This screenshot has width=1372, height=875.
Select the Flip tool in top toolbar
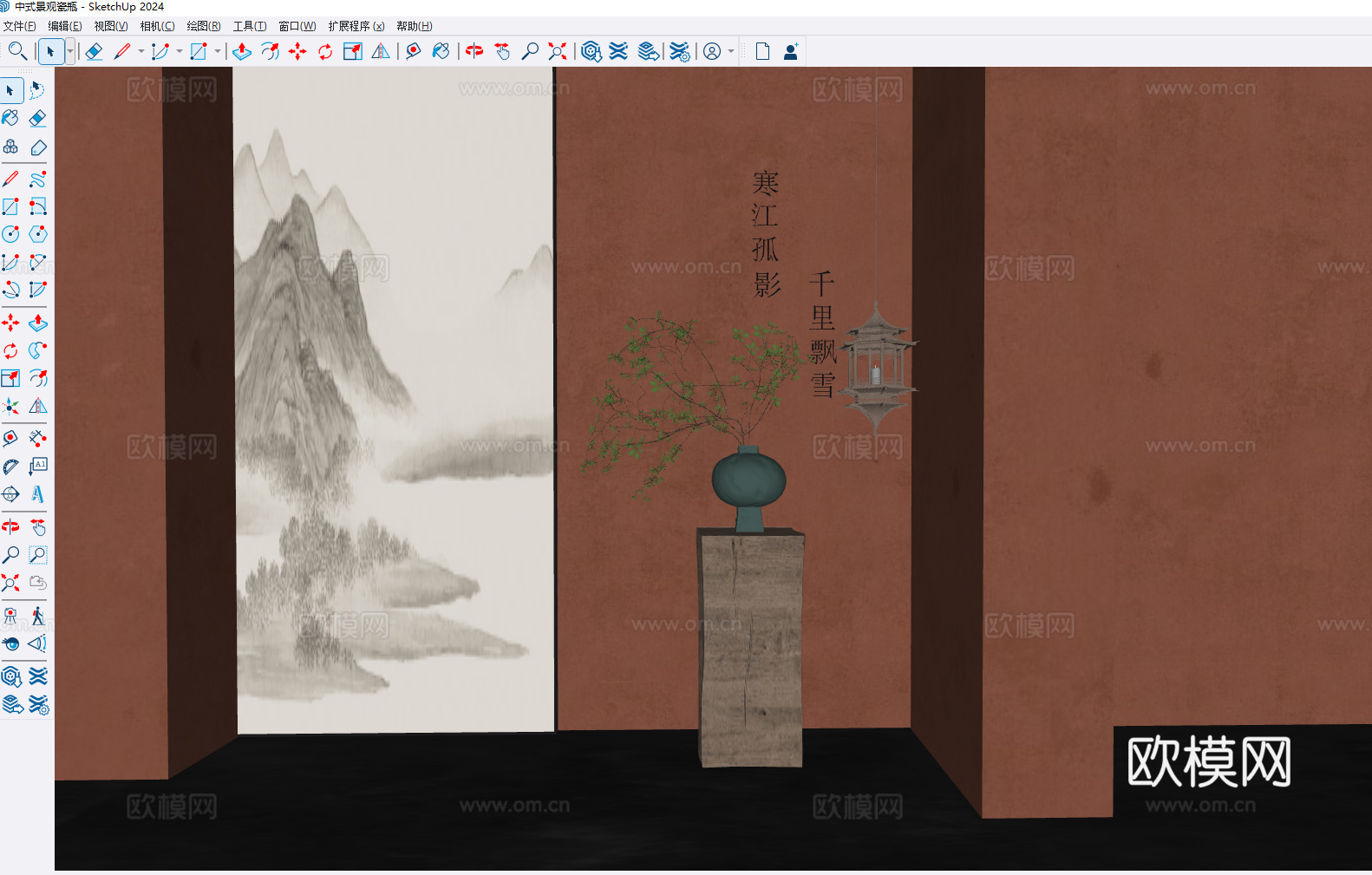(x=381, y=51)
